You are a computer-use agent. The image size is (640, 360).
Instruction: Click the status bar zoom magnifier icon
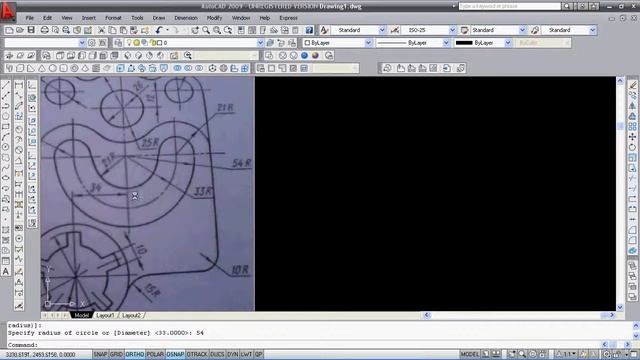pyautogui.click(x=522, y=354)
